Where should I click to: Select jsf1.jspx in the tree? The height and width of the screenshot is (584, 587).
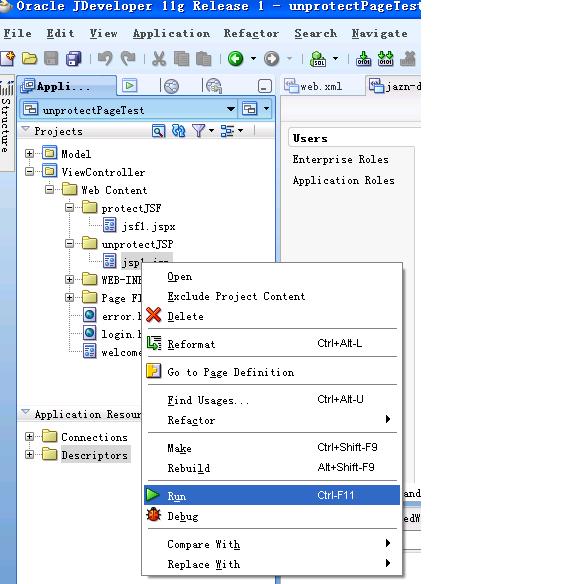[x=149, y=226]
